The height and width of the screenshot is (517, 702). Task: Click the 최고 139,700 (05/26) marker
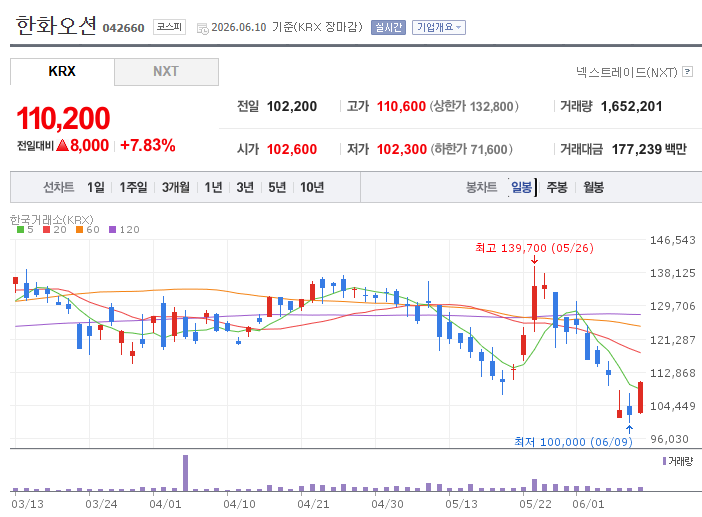point(534,248)
